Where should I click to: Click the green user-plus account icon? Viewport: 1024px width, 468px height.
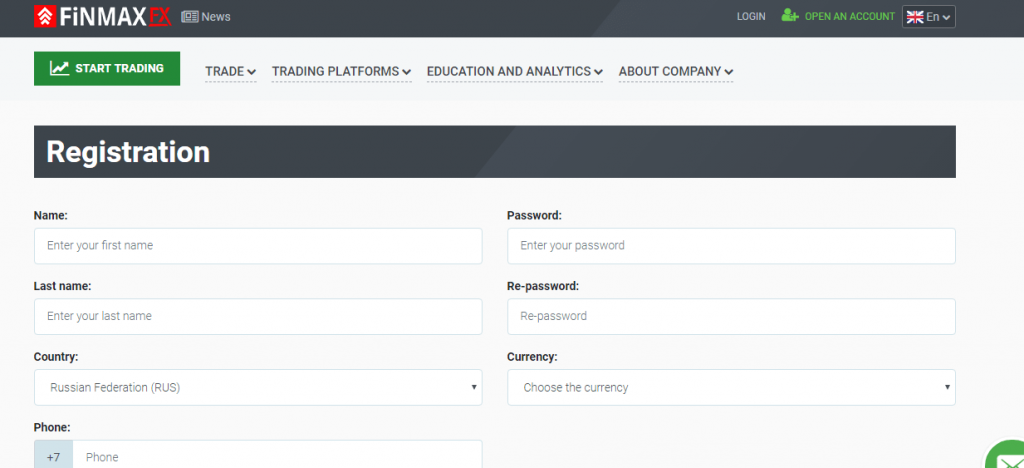tap(790, 16)
